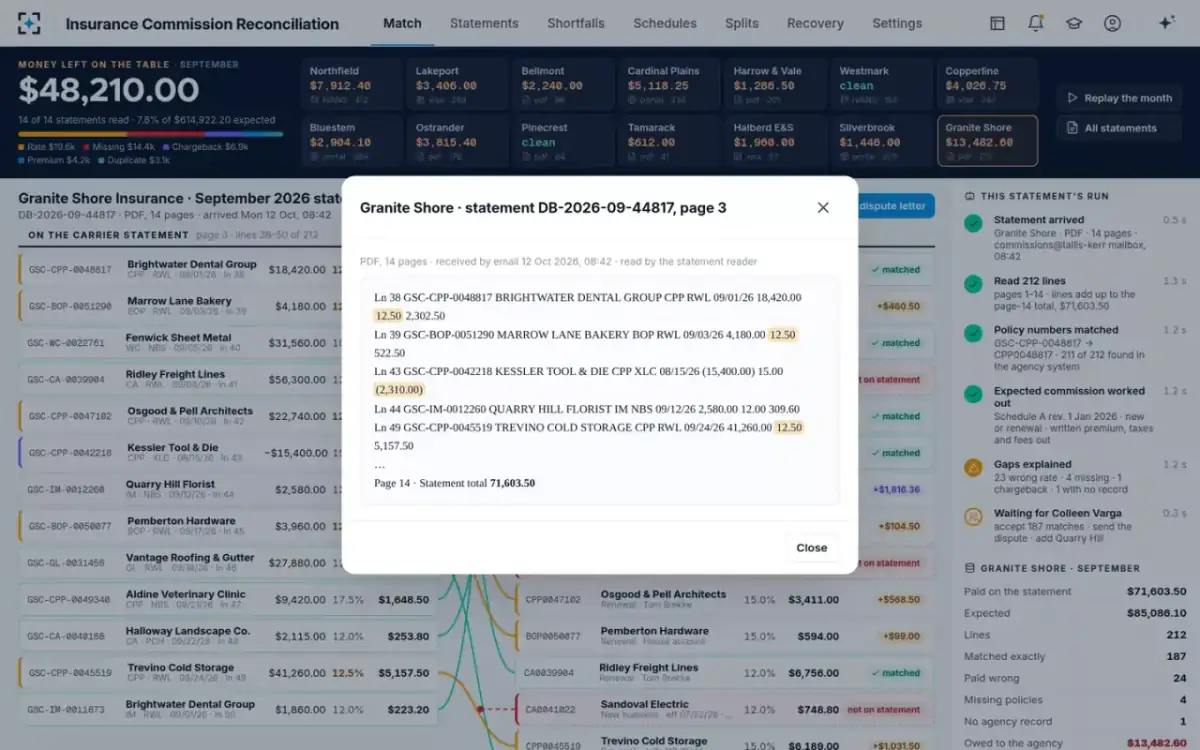Select the Granite Shore carrier card

click(x=987, y=141)
